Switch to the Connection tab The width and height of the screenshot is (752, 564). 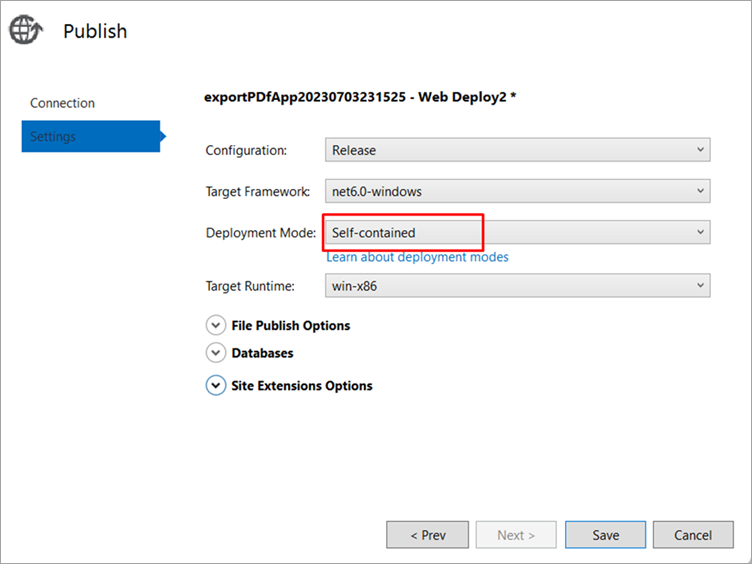pyautogui.click(x=62, y=103)
